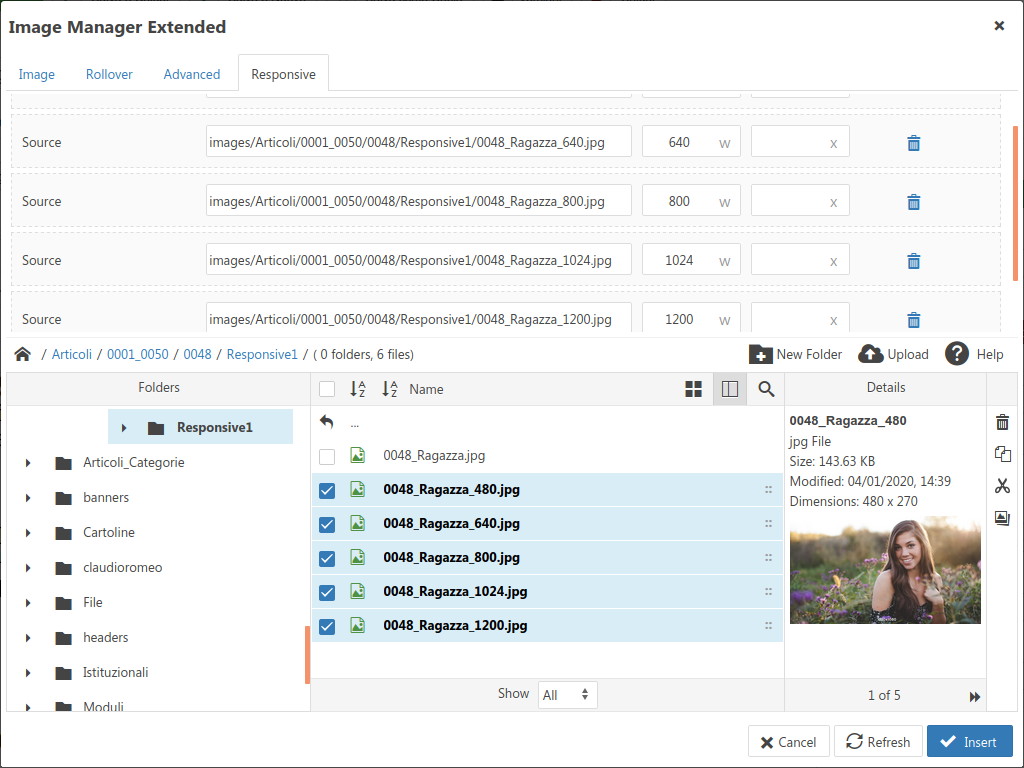Open the Advanced tab
Image resolution: width=1024 pixels, height=768 pixels.
pos(192,74)
